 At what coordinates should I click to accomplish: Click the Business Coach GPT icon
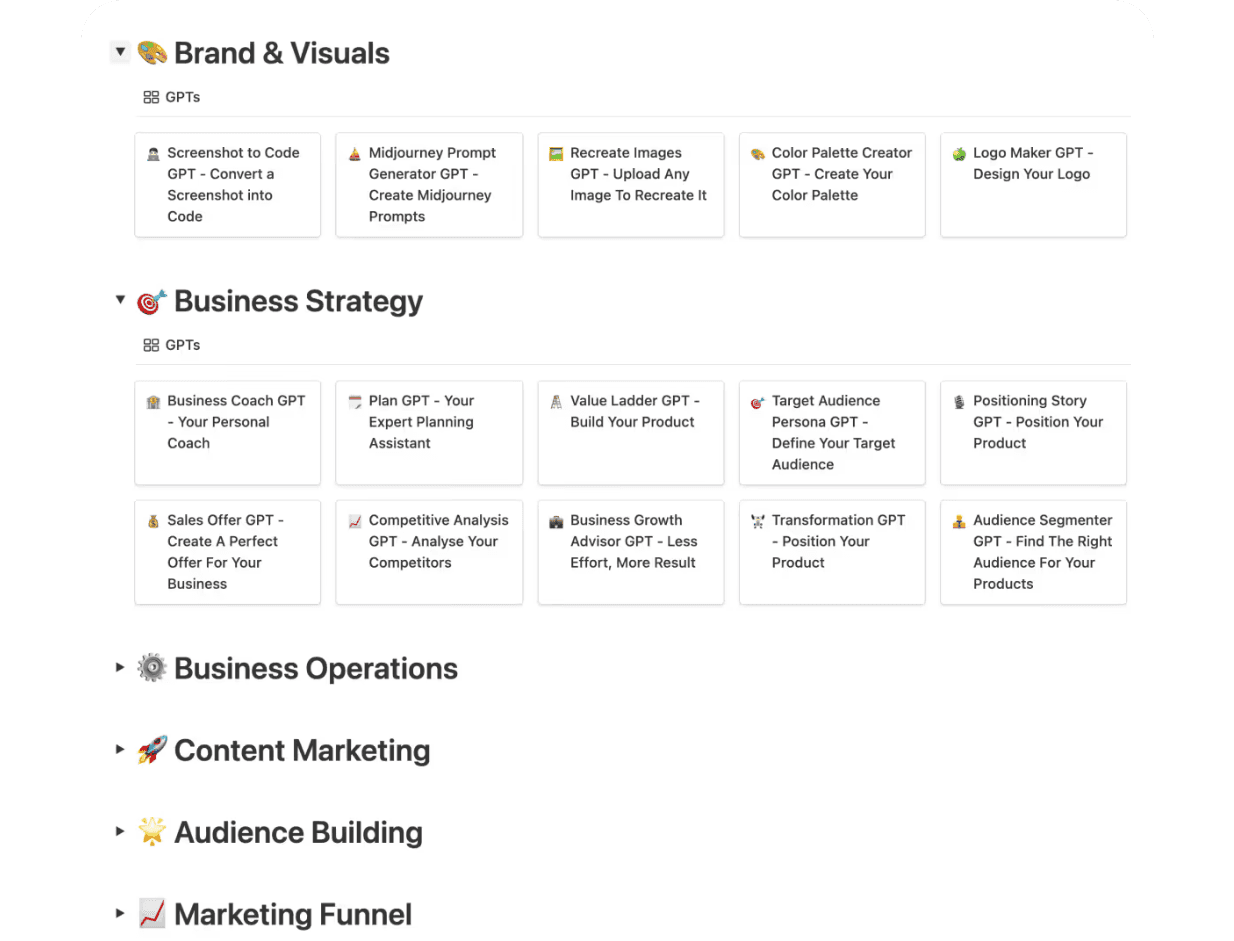coord(153,402)
